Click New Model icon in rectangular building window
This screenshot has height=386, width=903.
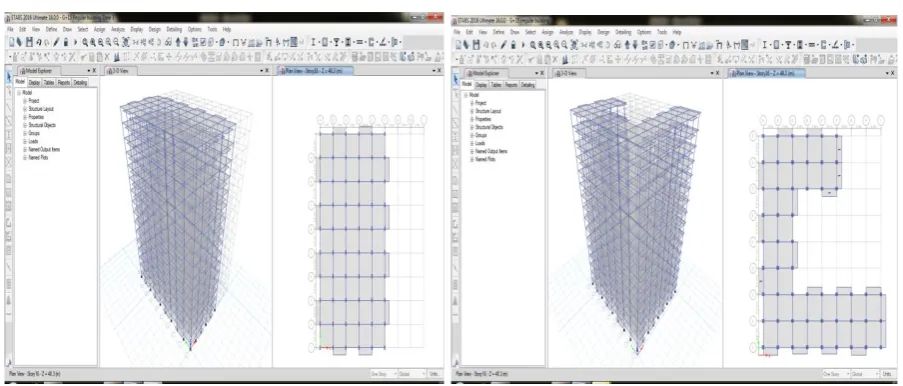(12, 42)
